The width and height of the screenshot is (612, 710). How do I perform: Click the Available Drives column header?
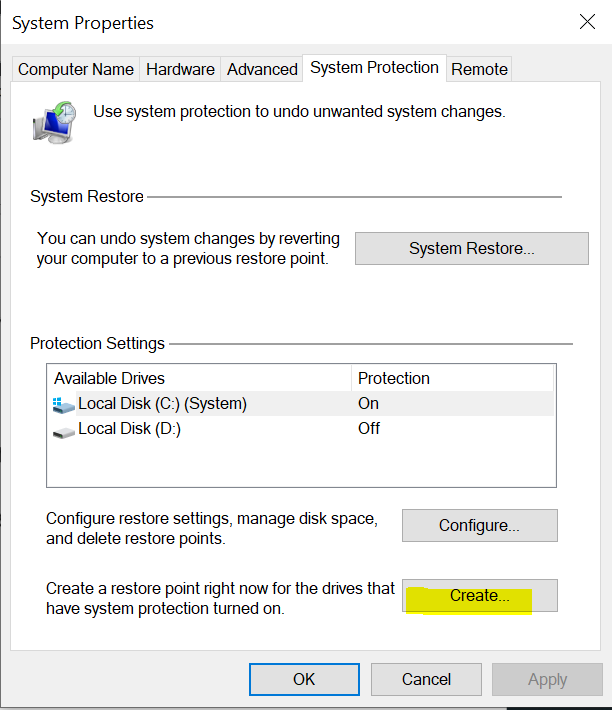tap(200, 378)
